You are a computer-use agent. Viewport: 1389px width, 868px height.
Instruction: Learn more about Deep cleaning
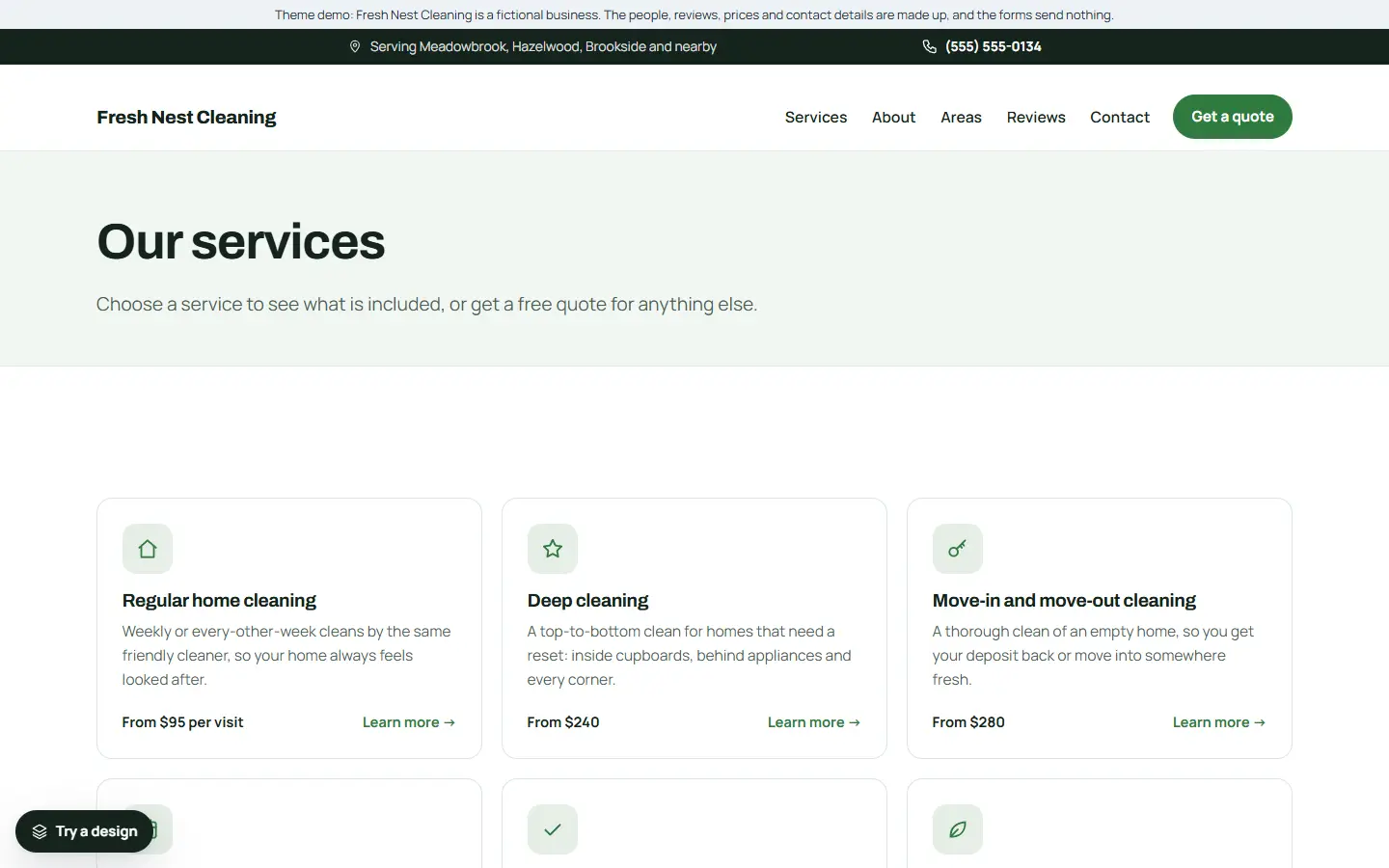pos(814,722)
